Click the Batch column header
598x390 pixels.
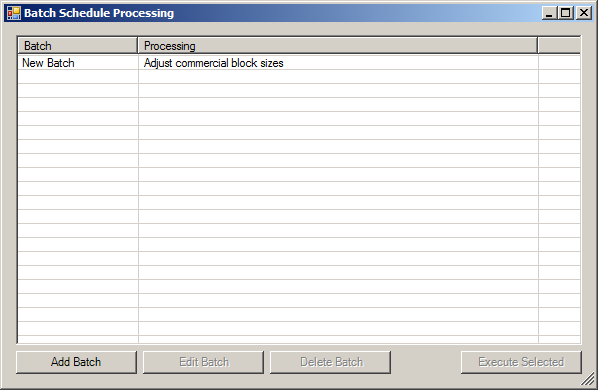point(78,46)
